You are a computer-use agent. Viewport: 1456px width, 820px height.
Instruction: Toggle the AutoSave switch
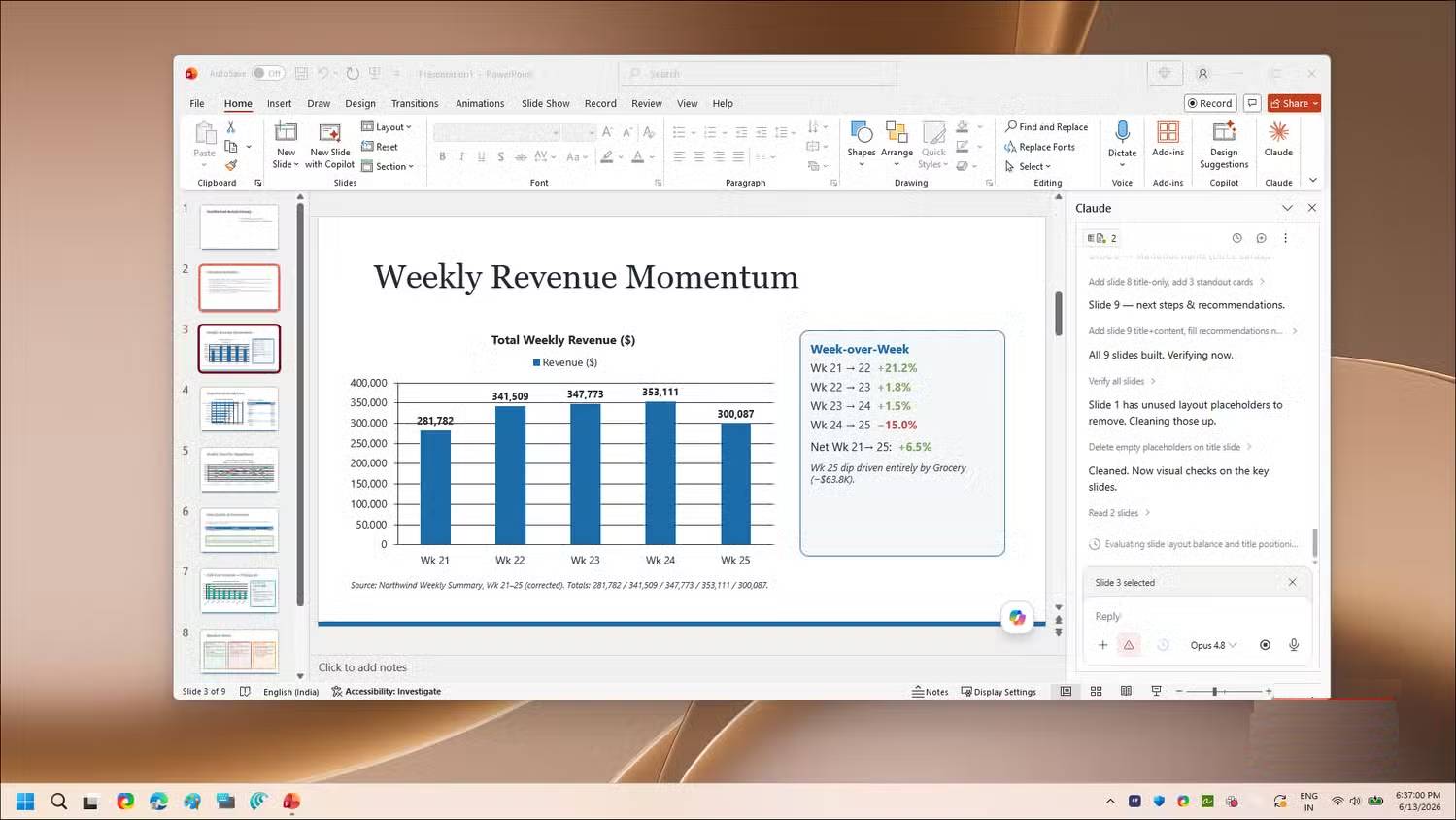pyautogui.click(x=268, y=73)
